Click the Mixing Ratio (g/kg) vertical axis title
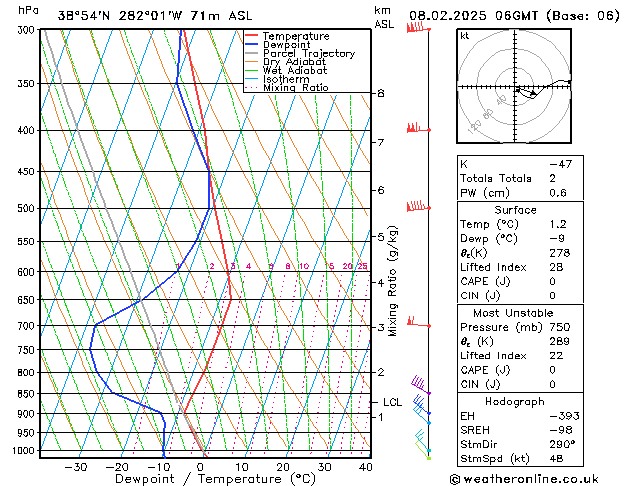 tap(392, 281)
